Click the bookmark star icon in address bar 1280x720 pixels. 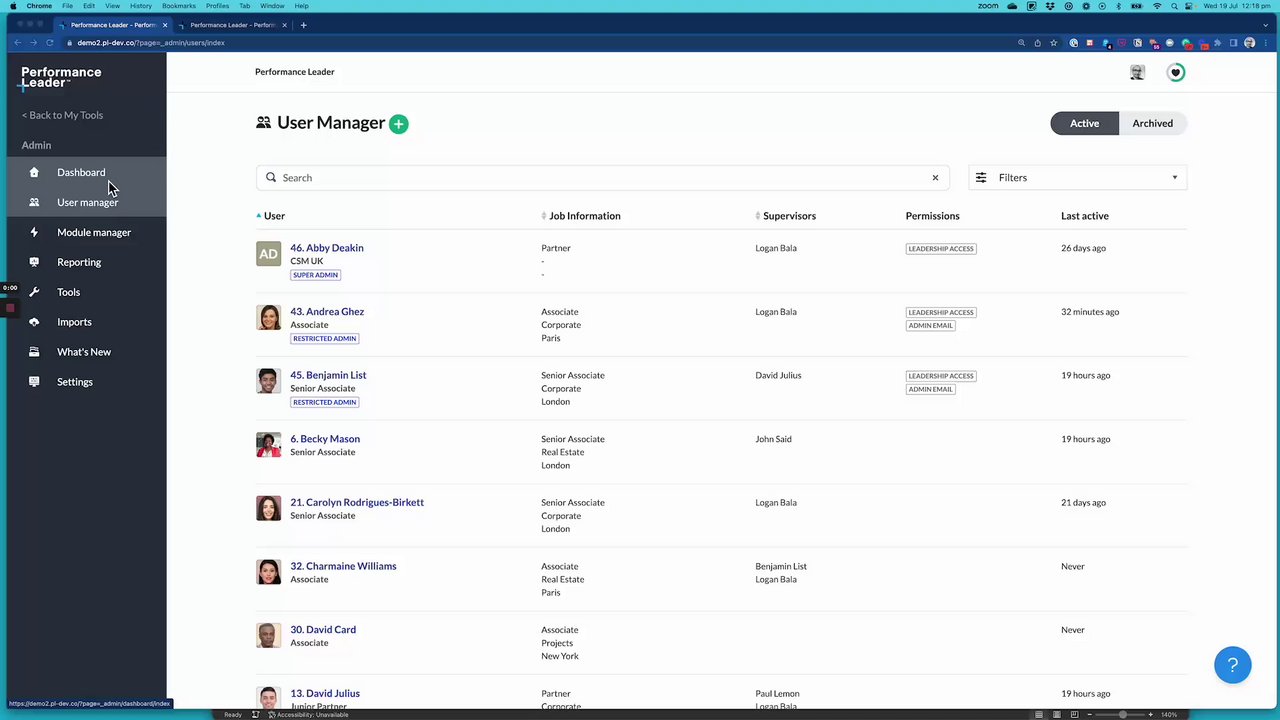[x=1053, y=43]
